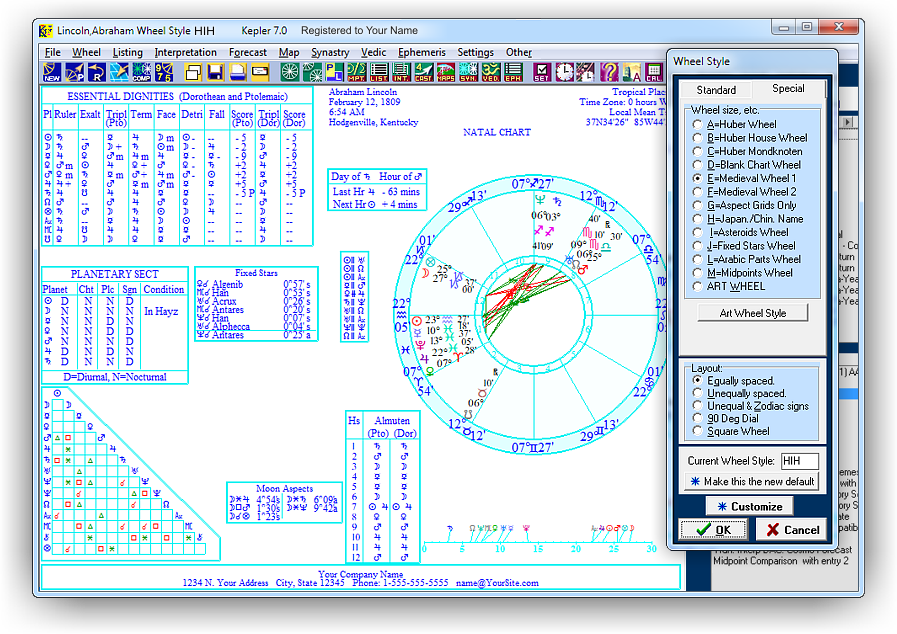
Task: Click the R return chart toolbar icon
Action: click(x=97, y=72)
